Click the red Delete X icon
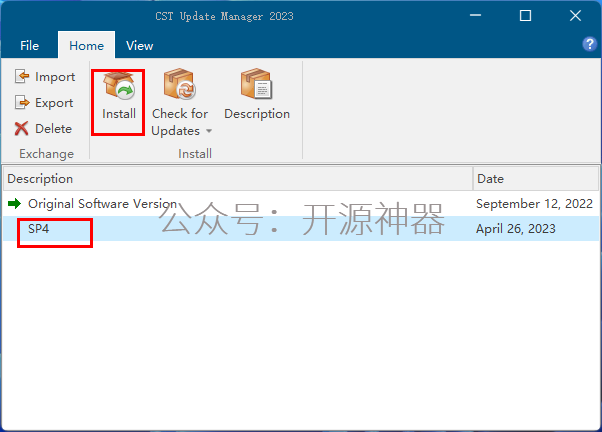This screenshot has height=432, width=602. tap(22, 129)
